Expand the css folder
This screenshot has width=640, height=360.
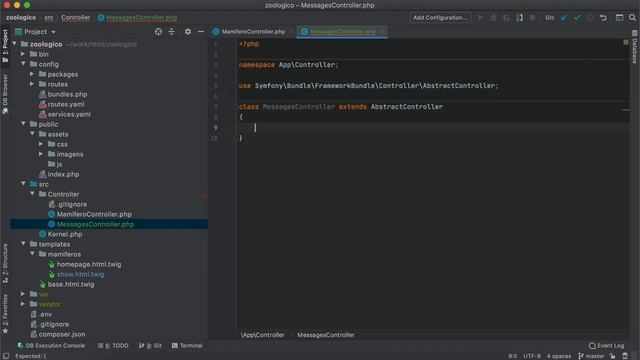pyautogui.click(x=41, y=144)
